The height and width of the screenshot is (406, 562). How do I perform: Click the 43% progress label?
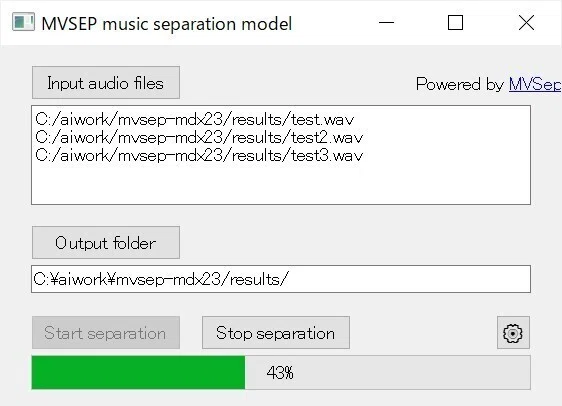(x=280, y=373)
